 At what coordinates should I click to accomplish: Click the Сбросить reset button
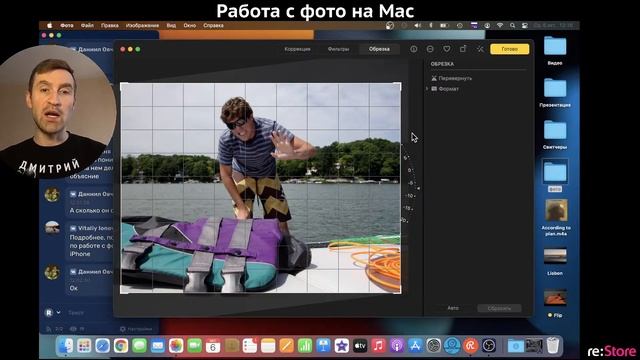[x=499, y=308]
